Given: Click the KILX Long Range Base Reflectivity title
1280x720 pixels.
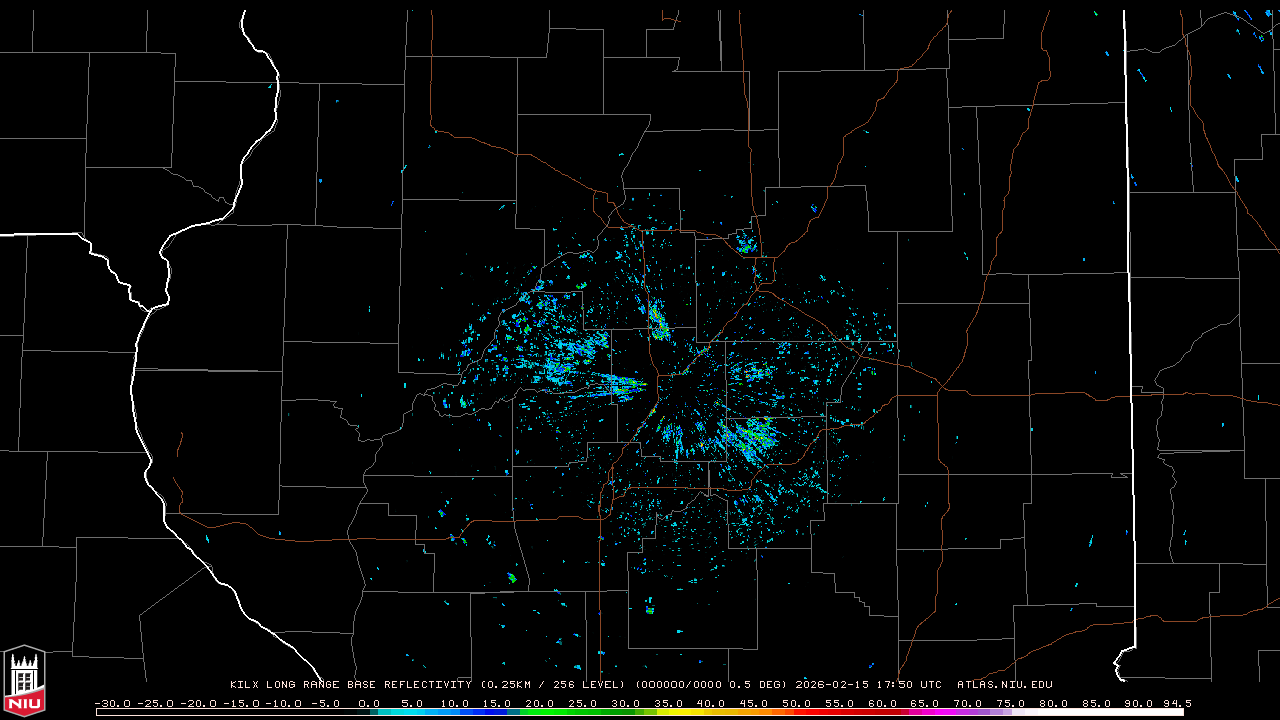Looking at the screenshot, I should tap(350, 685).
